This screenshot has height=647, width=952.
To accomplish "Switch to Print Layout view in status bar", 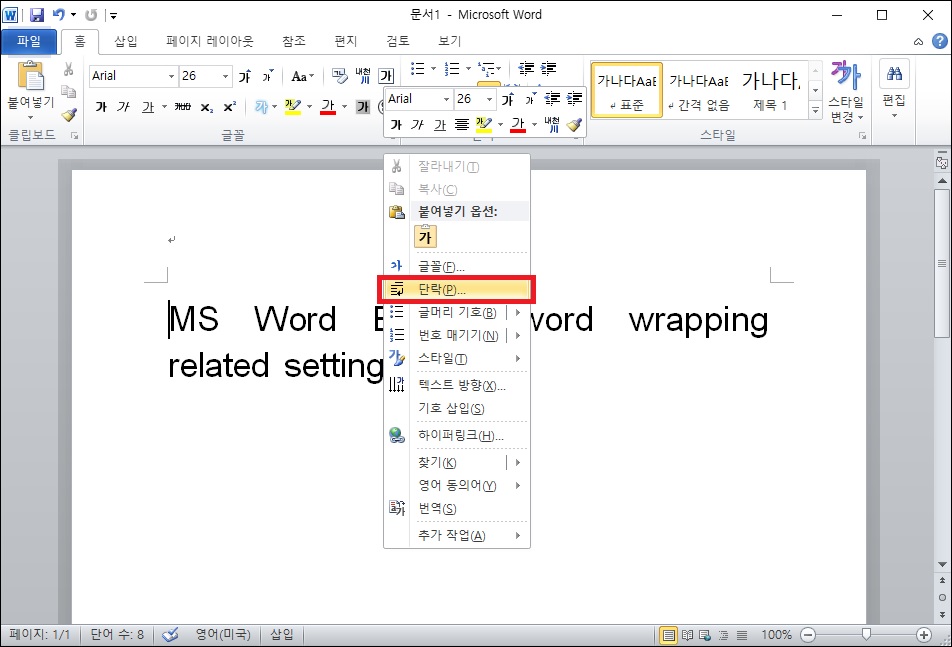I will point(668,635).
